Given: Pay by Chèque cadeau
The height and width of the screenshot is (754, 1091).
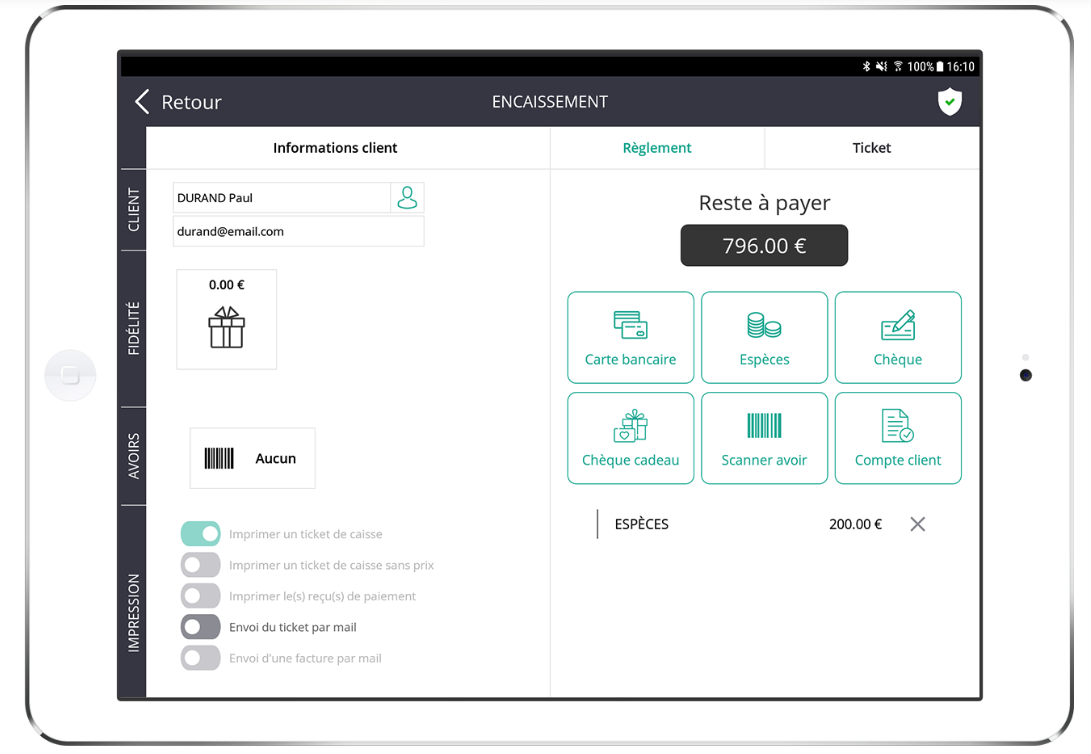Looking at the screenshot, I should coord(630,438).
